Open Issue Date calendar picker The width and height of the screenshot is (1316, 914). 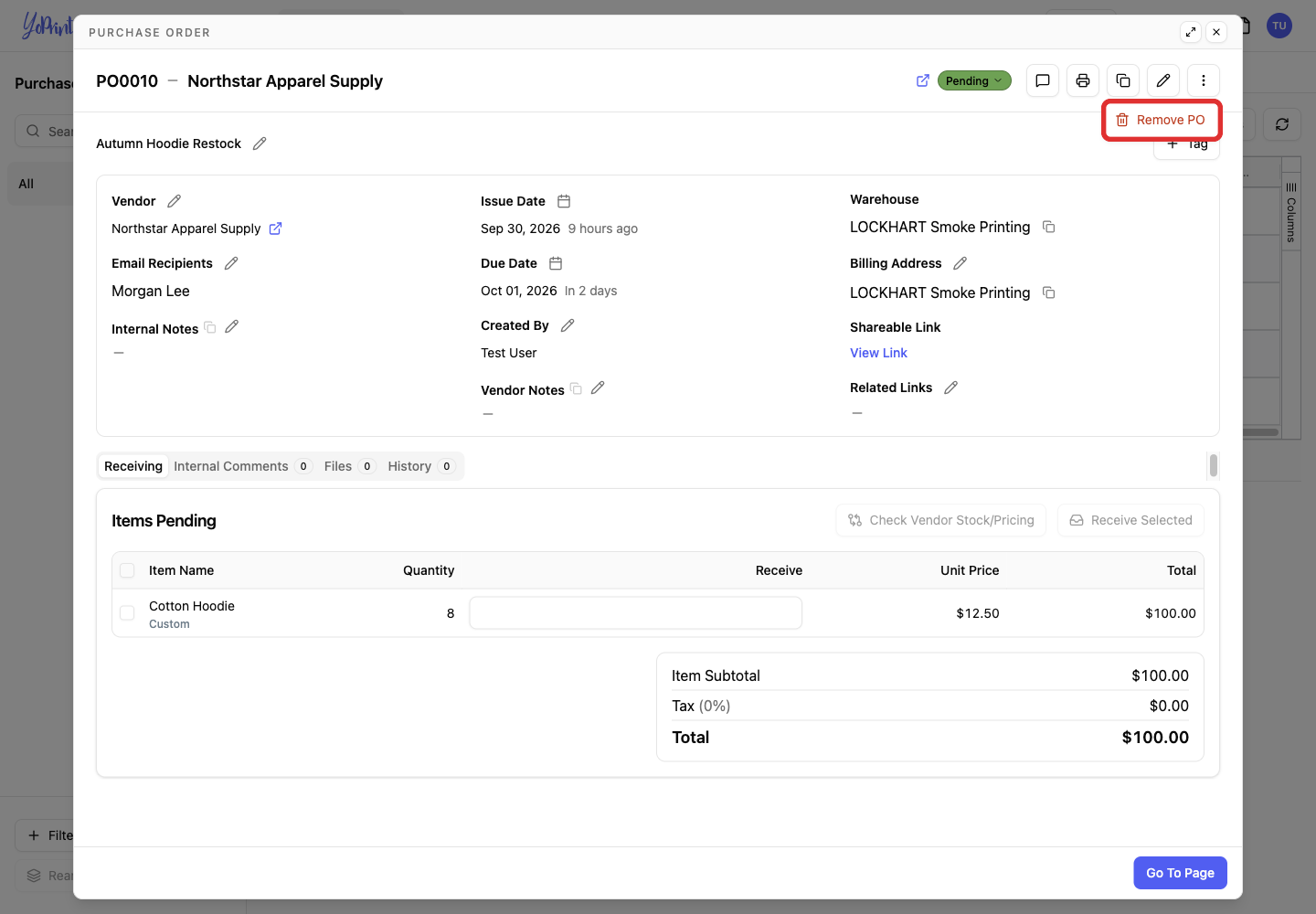point(564,201)
